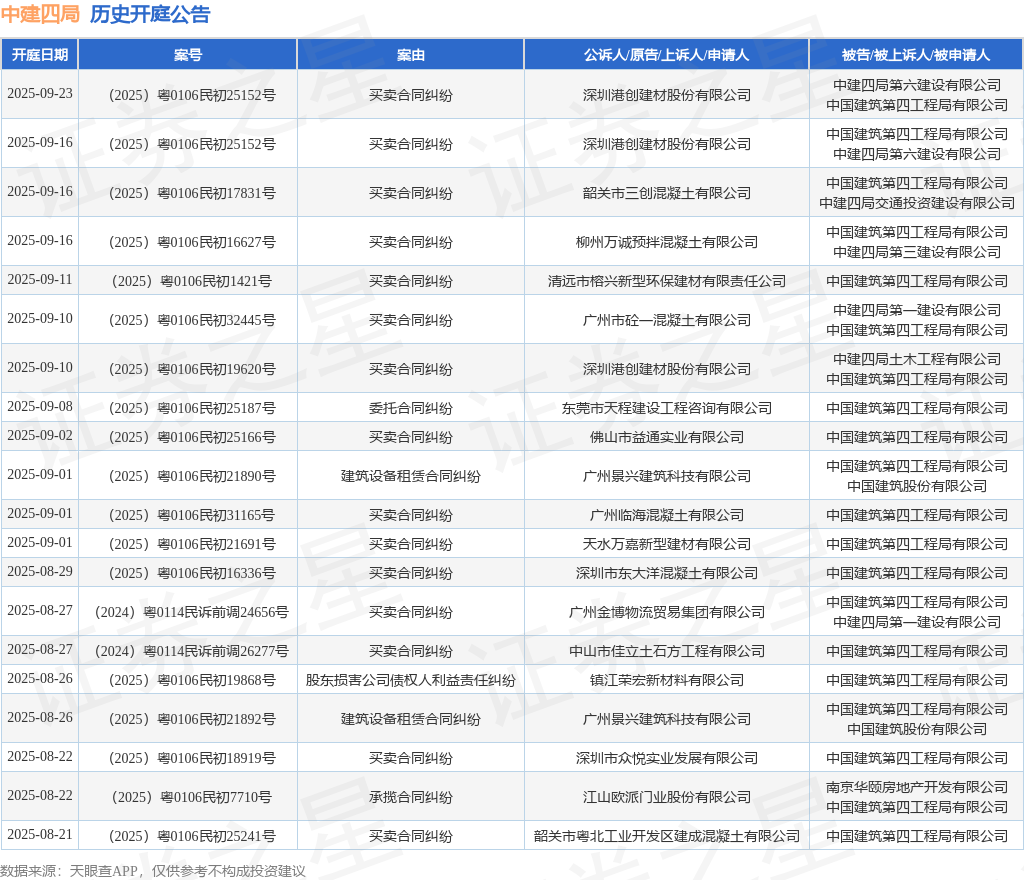Click plaintiff 镇江荣宏新材料有限公司
The image size is (1024, 880).
click(x=667, y=680)
